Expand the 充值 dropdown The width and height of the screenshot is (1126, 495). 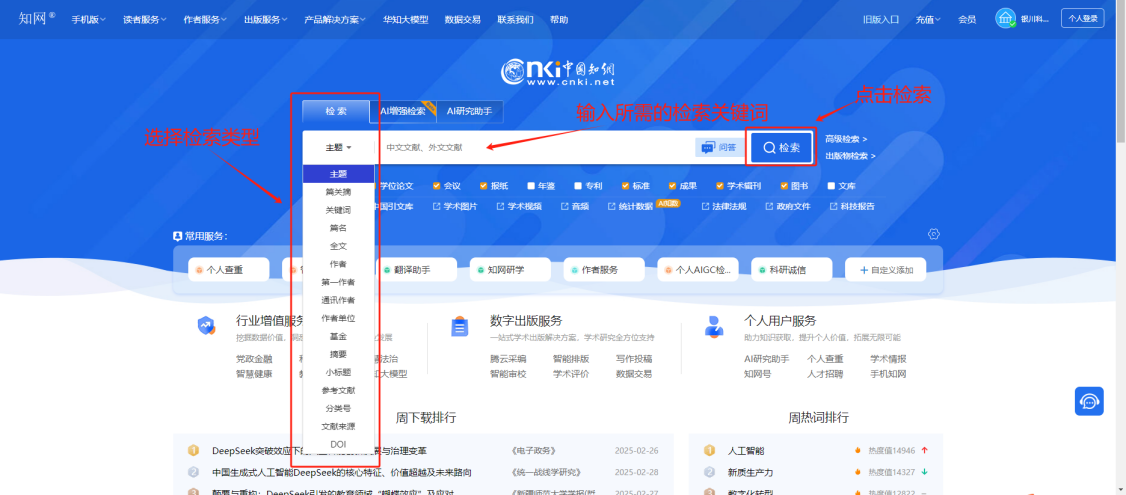pos(929,19)
